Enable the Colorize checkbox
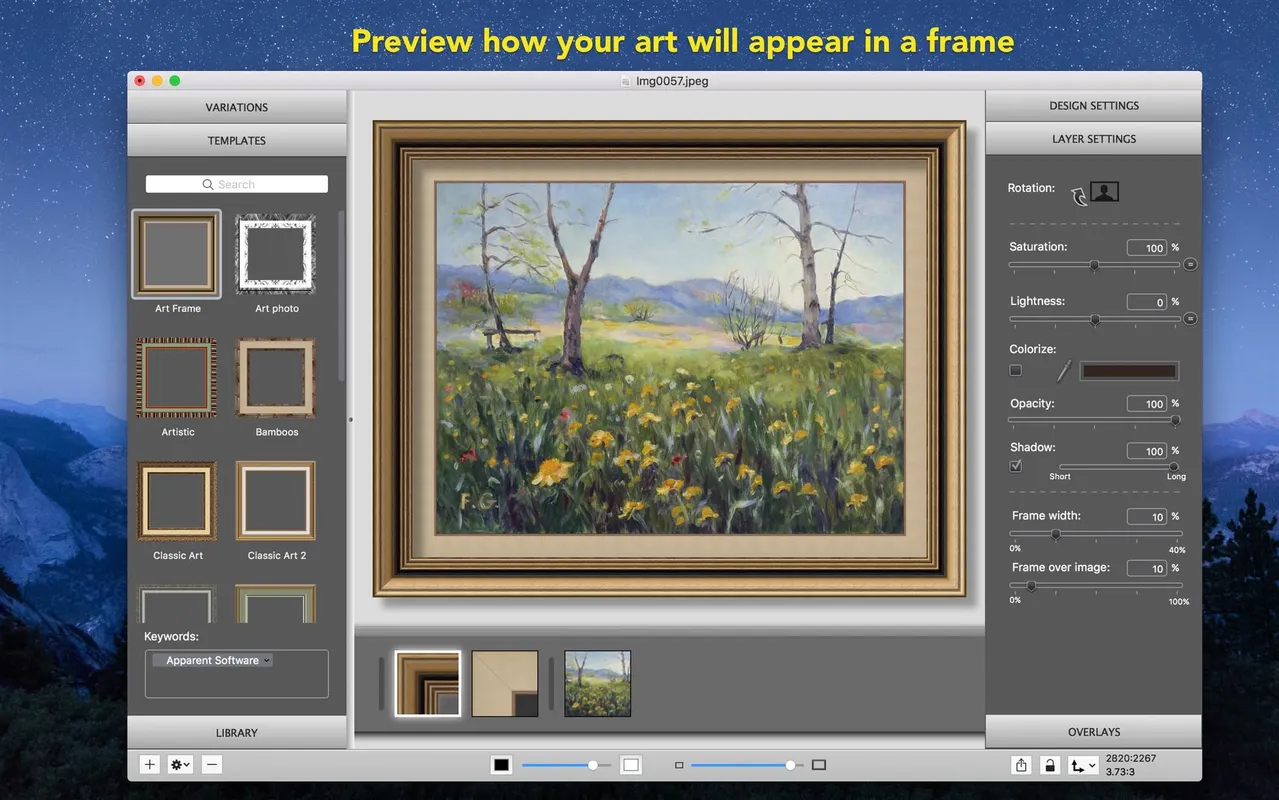 1015,370
